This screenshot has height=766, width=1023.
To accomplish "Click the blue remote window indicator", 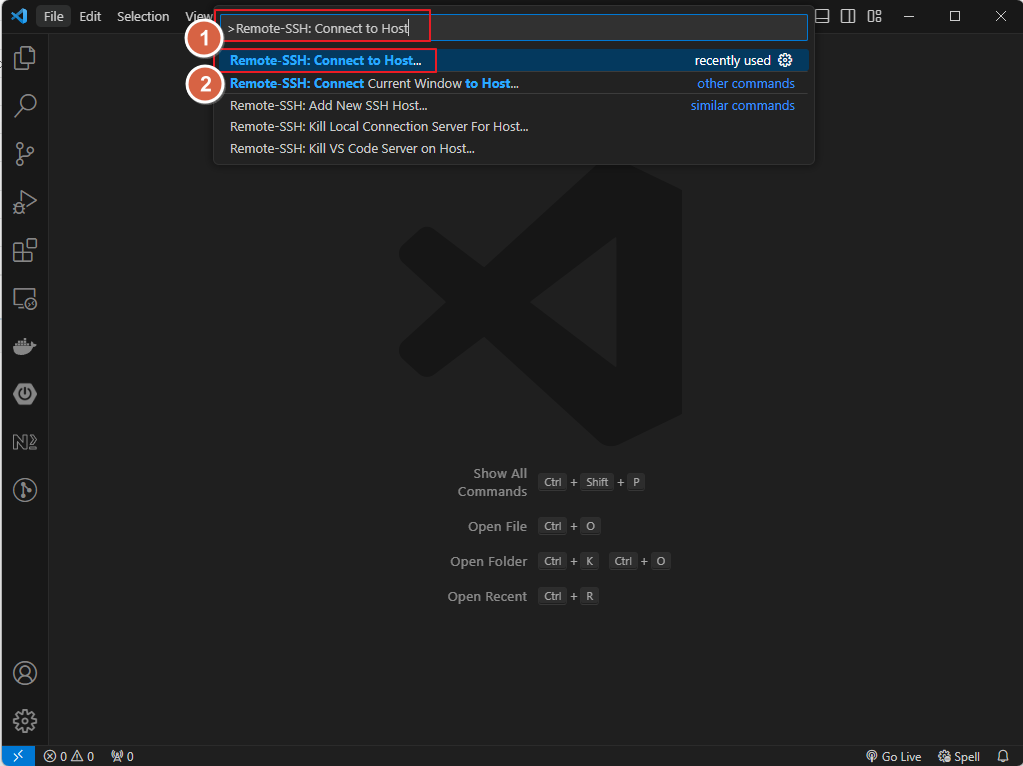I will click(x=18, y=756).
